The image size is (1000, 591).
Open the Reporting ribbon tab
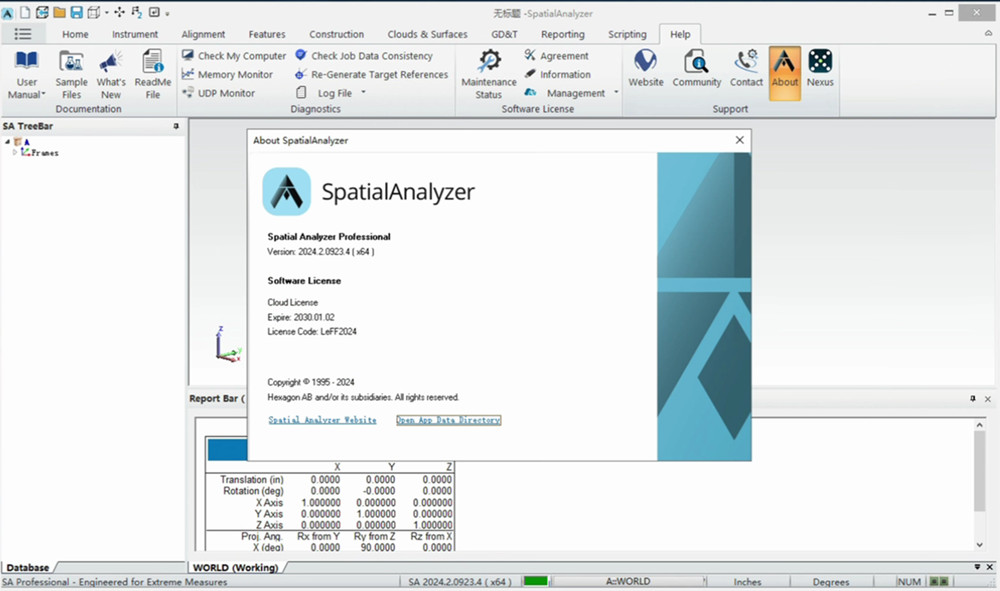pos(562,34)
